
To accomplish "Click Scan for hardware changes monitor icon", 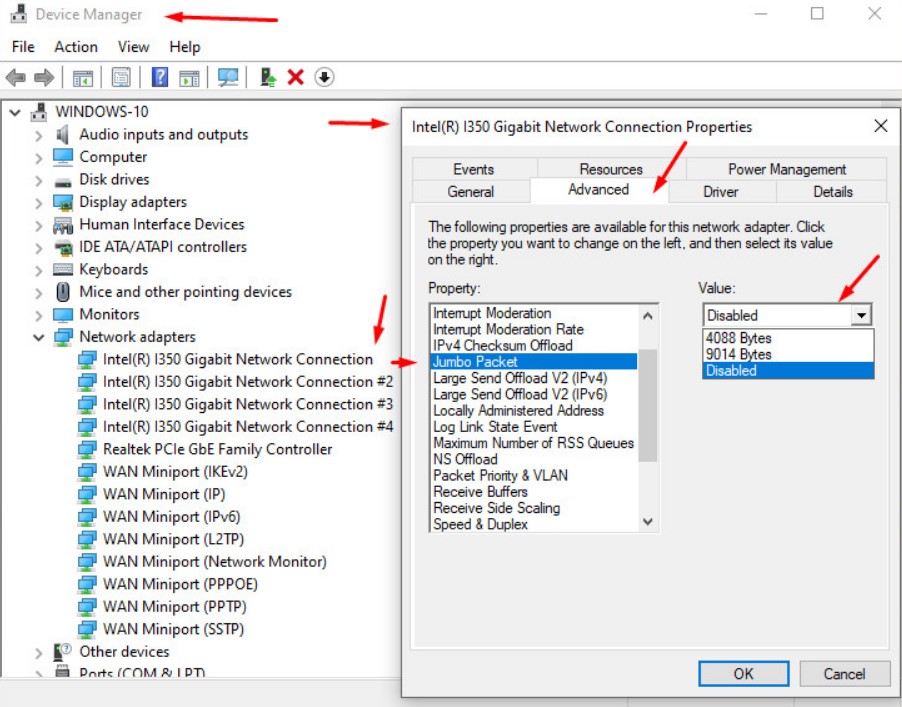I will (x=228, y=77).
